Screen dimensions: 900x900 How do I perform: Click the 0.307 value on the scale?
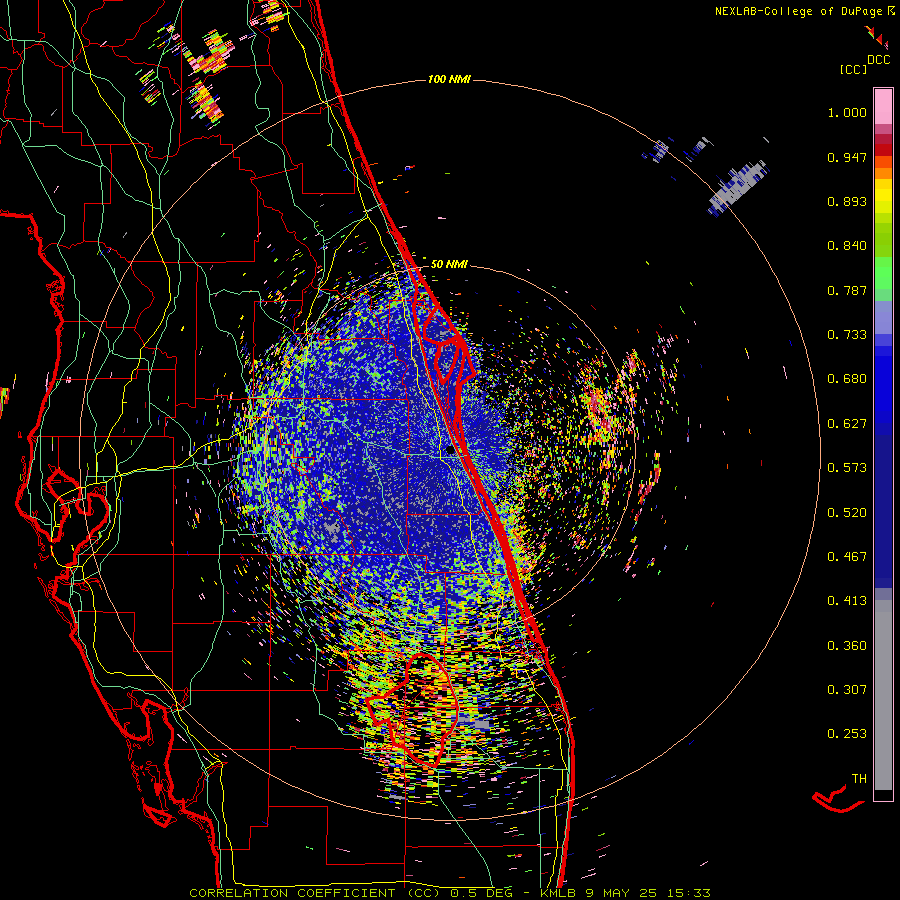click(x=847, y=689)
